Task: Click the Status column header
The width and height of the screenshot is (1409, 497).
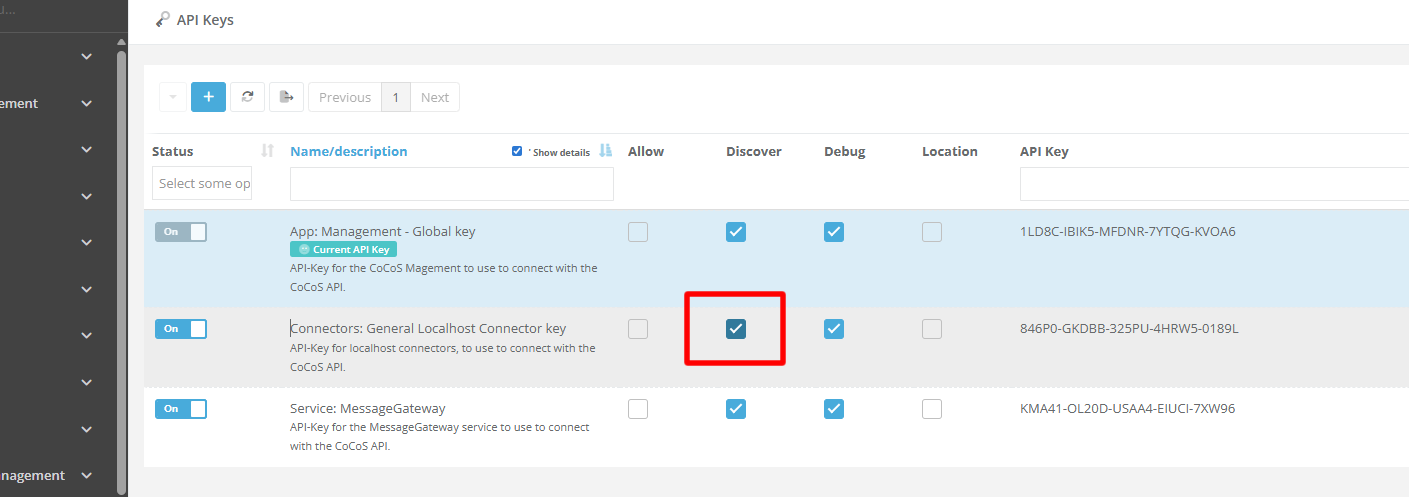Action: click(173, 151)
